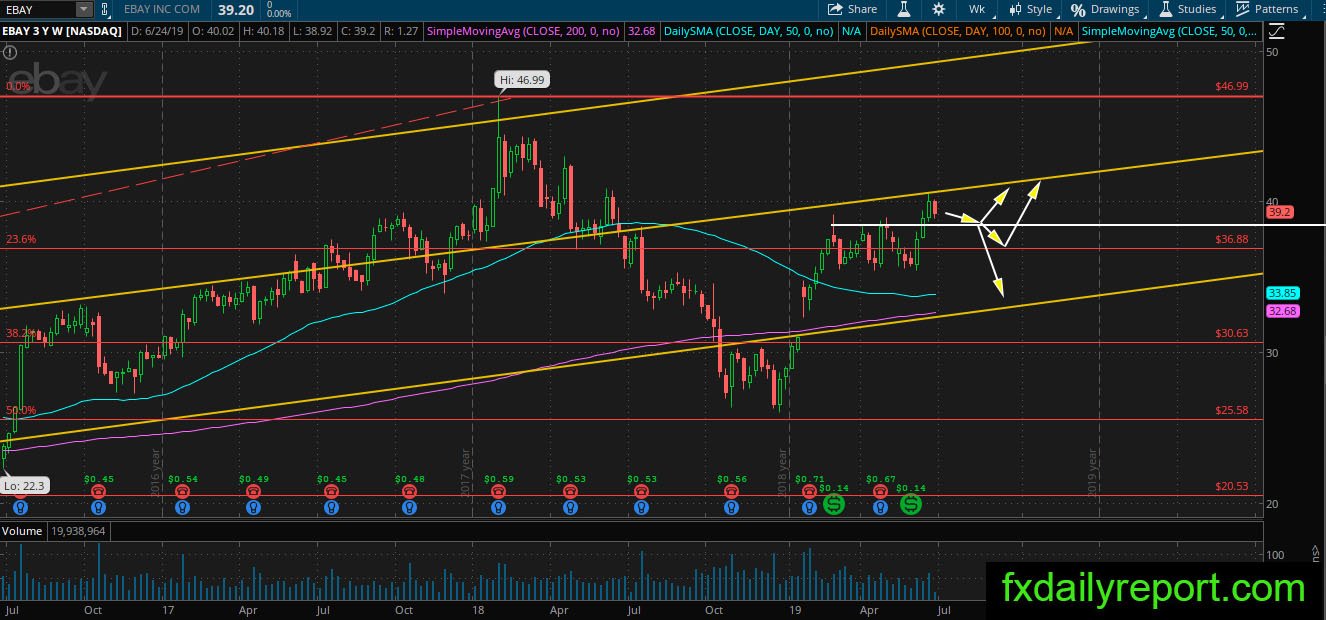Open the symbol selector dropdown arrow

tap(83, 10)
